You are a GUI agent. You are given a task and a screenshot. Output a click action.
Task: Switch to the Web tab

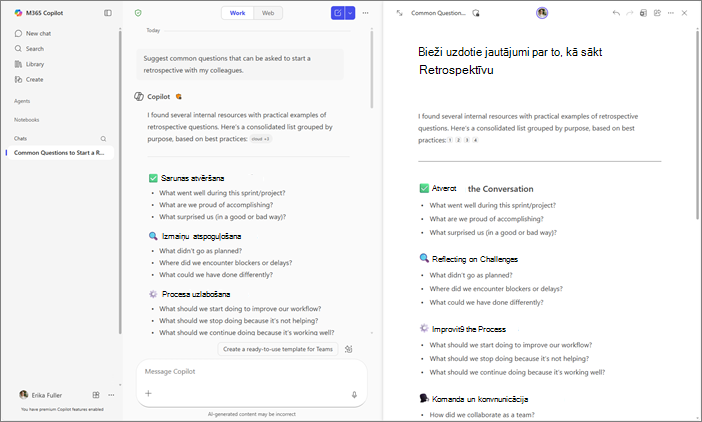[x=268, y=13]
